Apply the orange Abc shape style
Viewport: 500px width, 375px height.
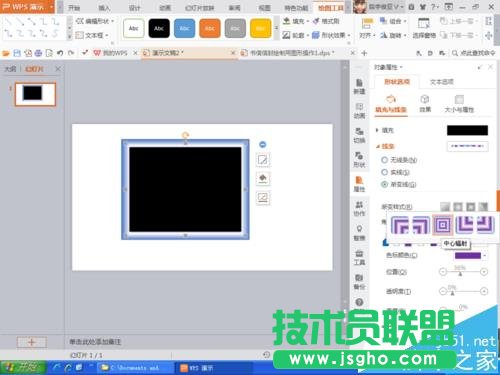point(210,28)
